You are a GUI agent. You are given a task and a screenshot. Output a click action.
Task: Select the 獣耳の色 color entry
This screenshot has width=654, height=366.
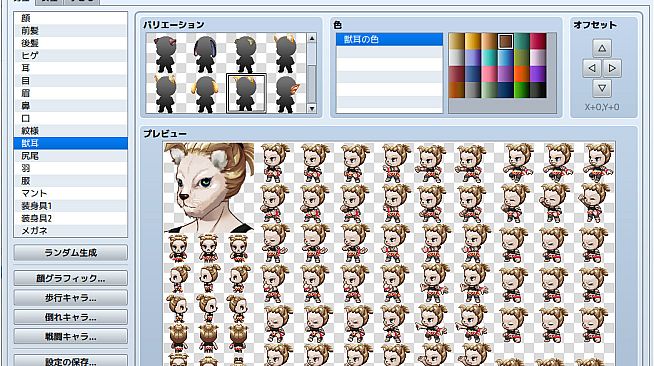[x=389, y=40]
